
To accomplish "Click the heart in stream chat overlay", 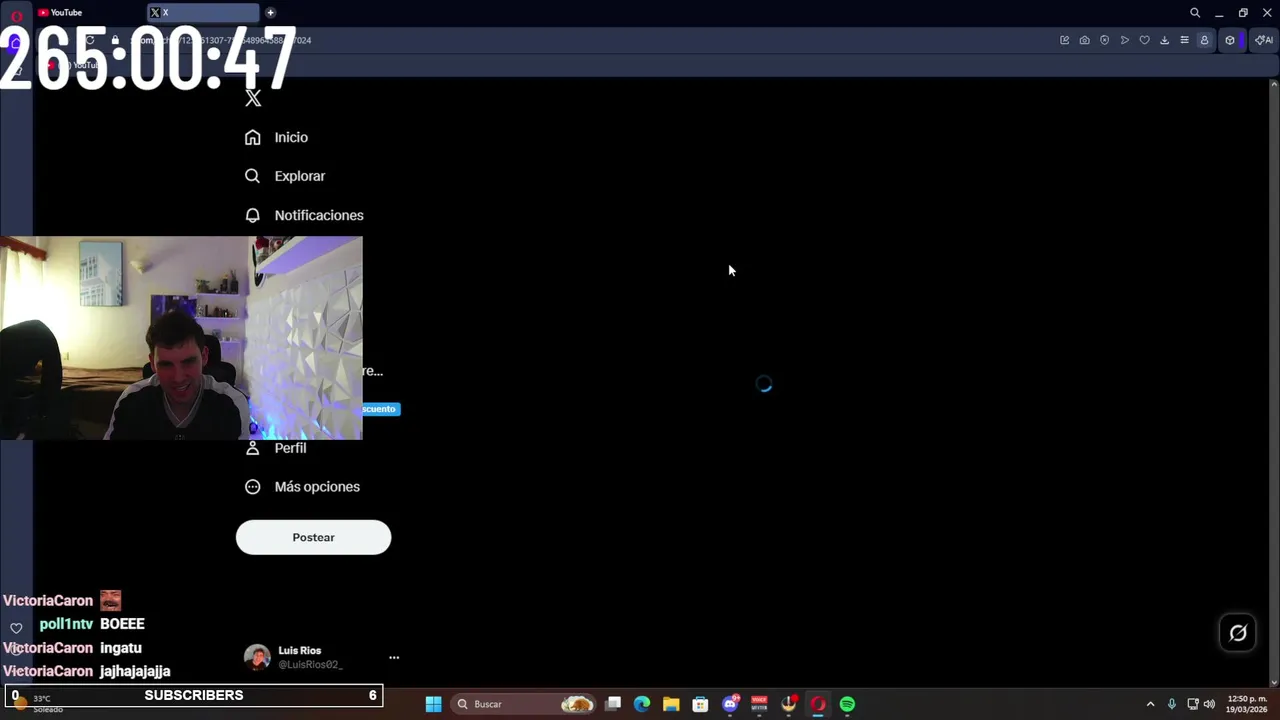I will pos(16,628).
